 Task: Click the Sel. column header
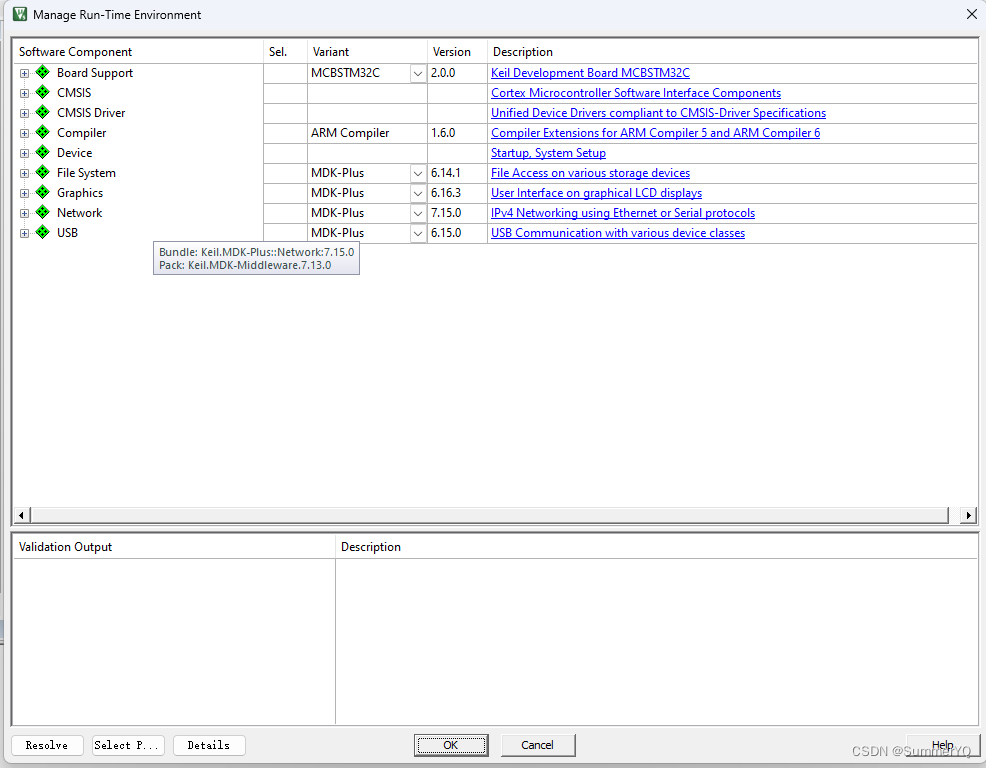pos(285,52)
